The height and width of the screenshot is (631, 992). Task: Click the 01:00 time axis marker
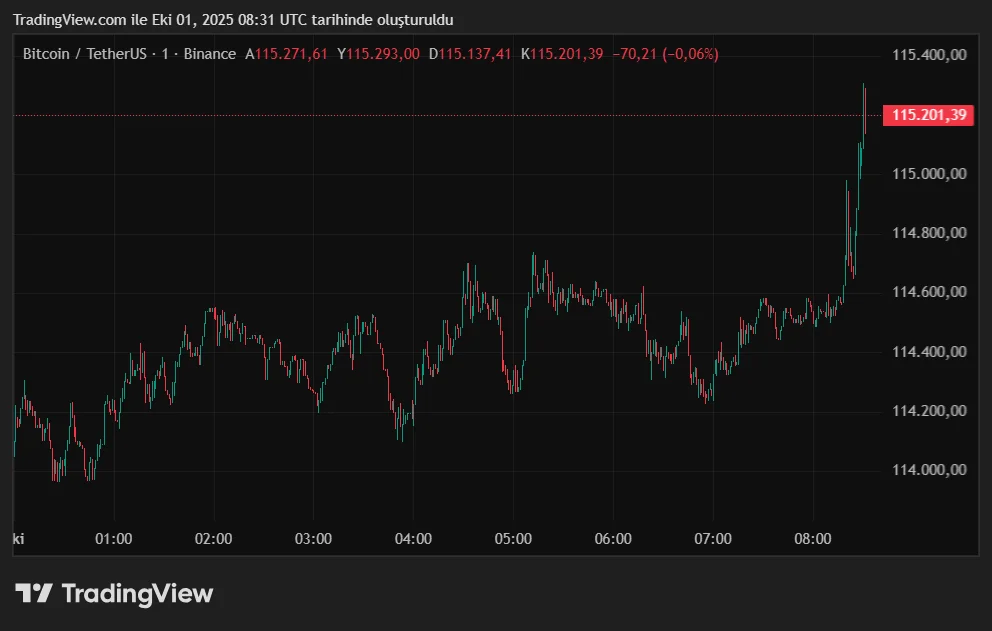113,538
